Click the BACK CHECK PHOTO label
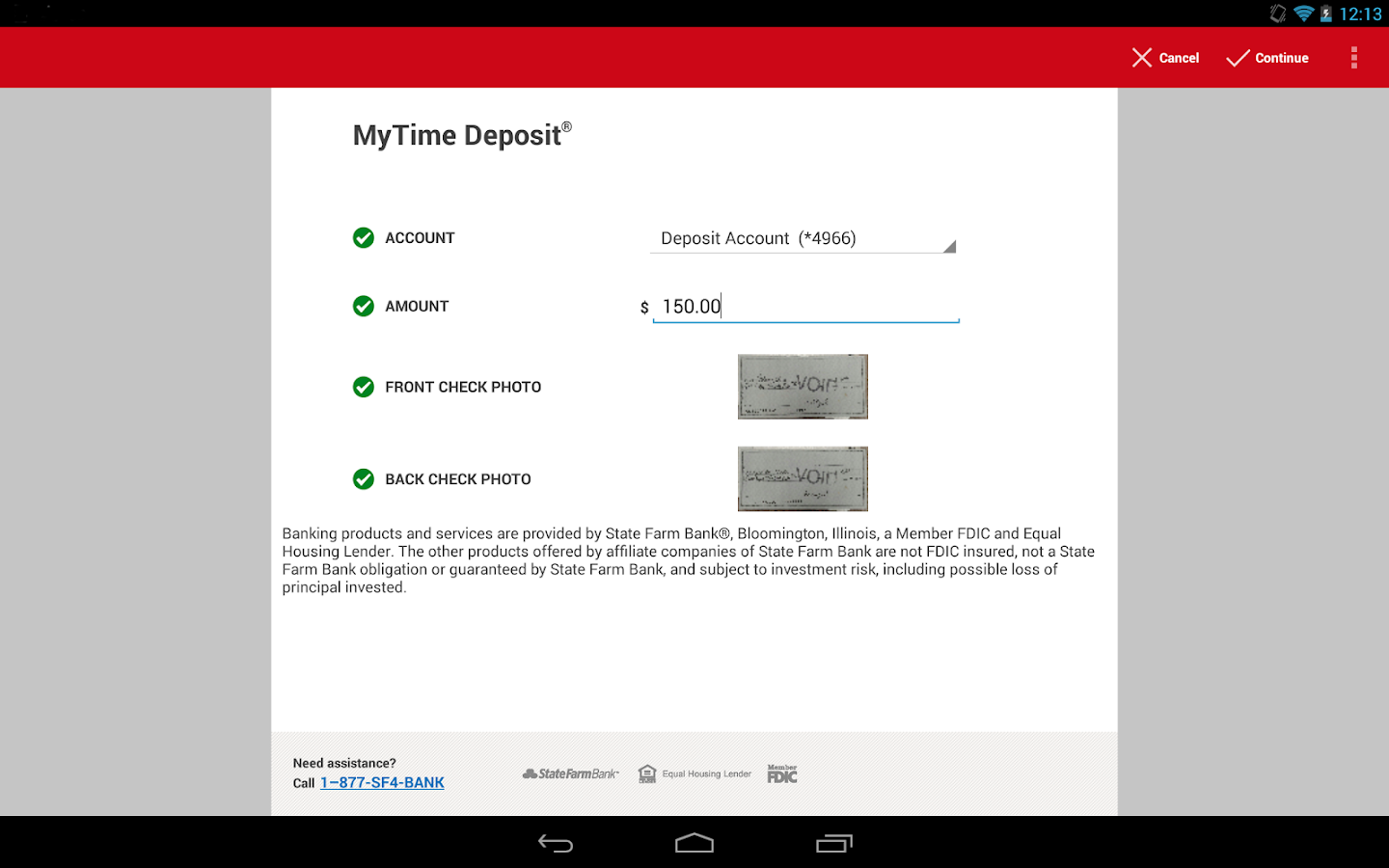The height and width of the screenshot is (868, 1389). (458, 478)
